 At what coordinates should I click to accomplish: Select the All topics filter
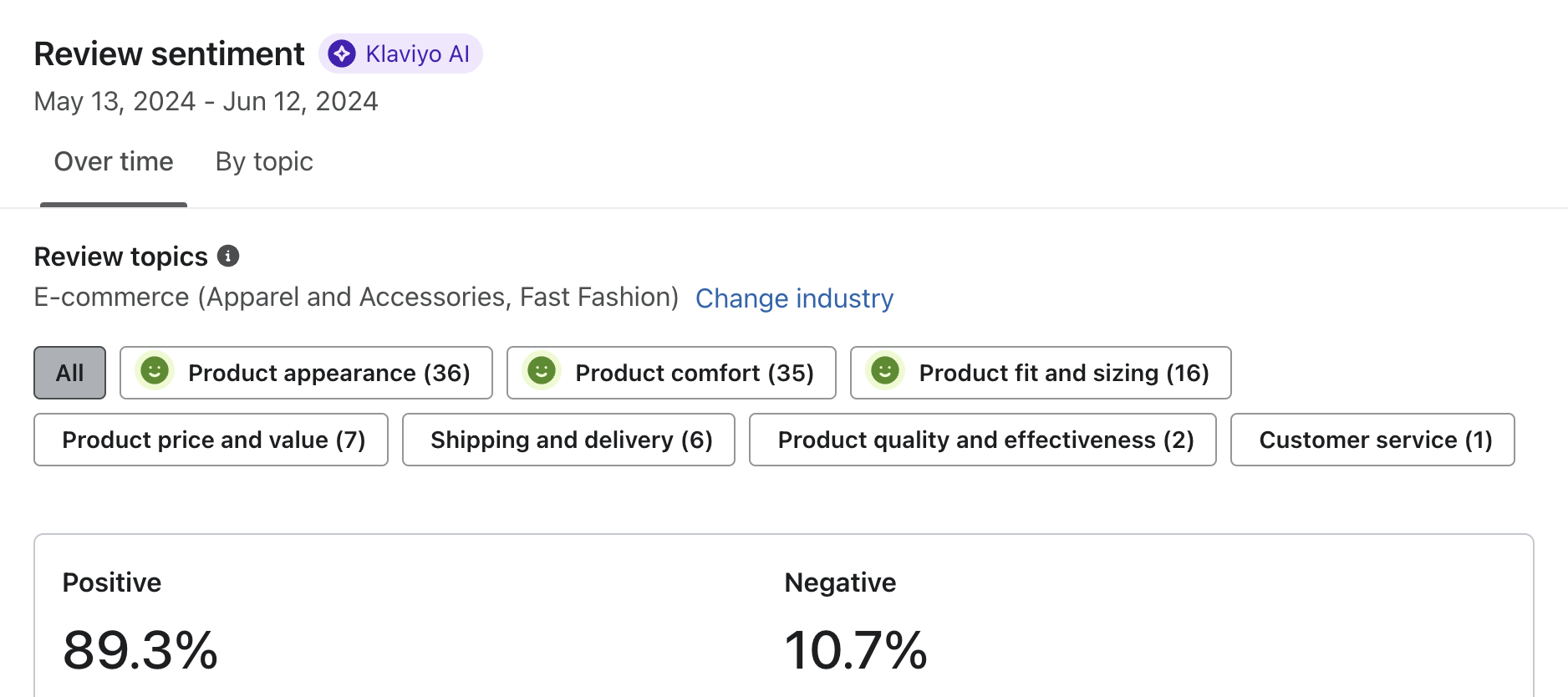point(69,372)
